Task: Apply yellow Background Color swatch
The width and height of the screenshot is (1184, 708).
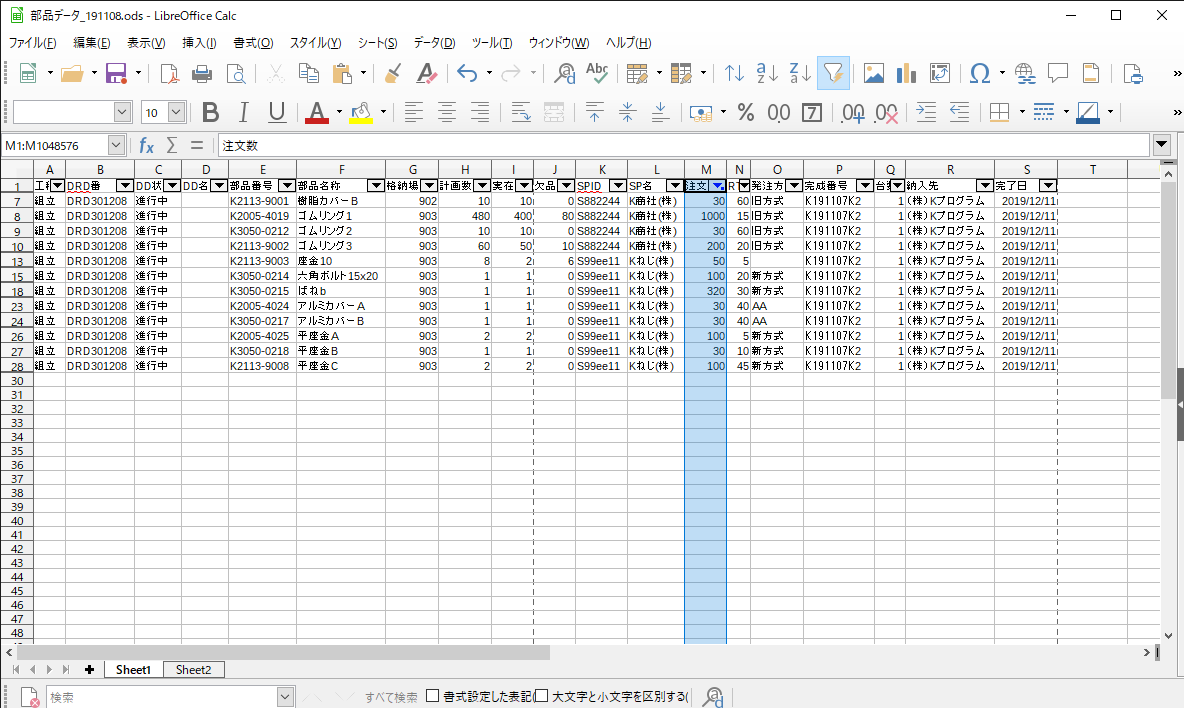Action: (x=361, y=112)
